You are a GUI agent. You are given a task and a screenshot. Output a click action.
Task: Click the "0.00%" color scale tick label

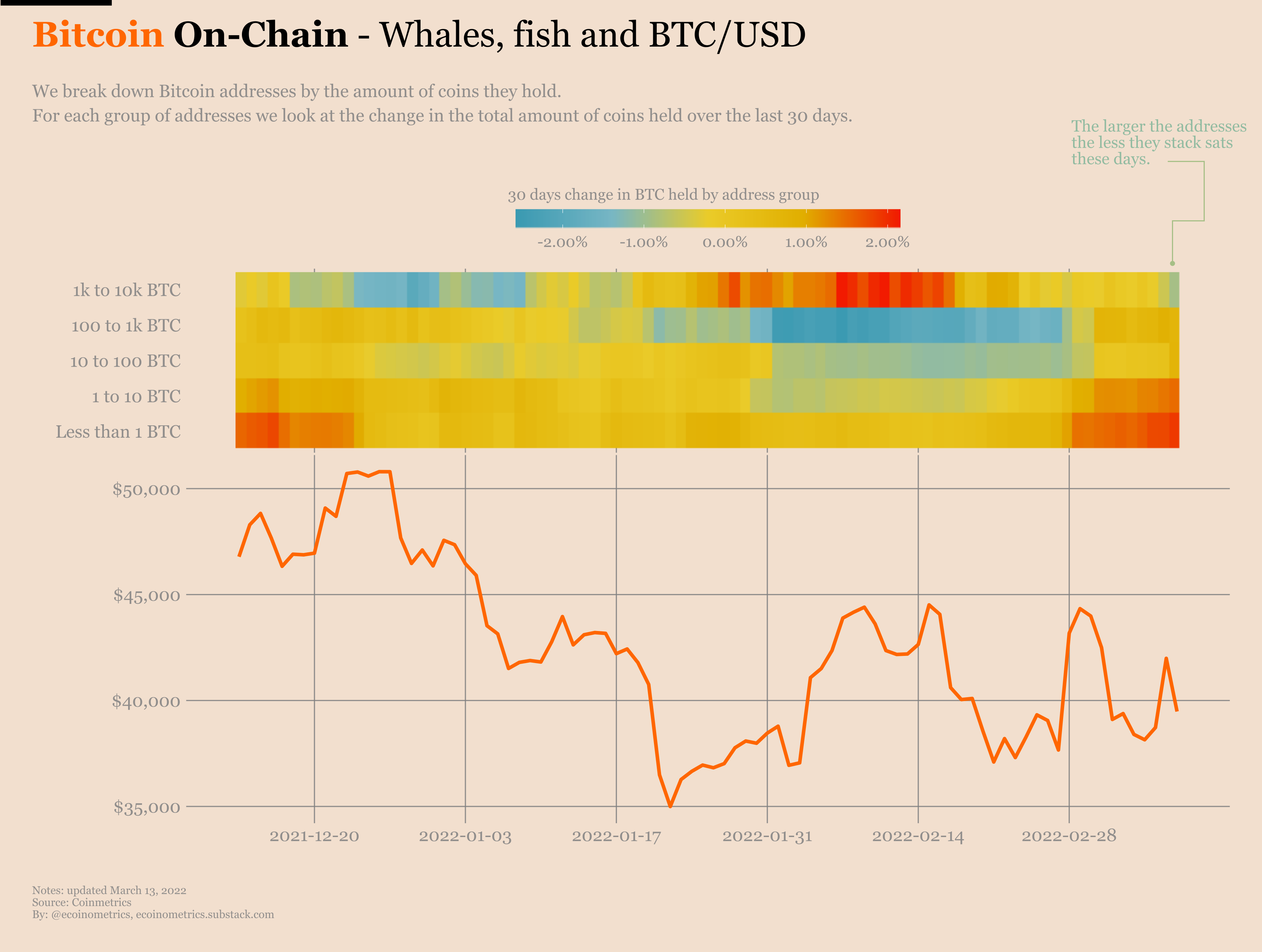pos(724,243)
